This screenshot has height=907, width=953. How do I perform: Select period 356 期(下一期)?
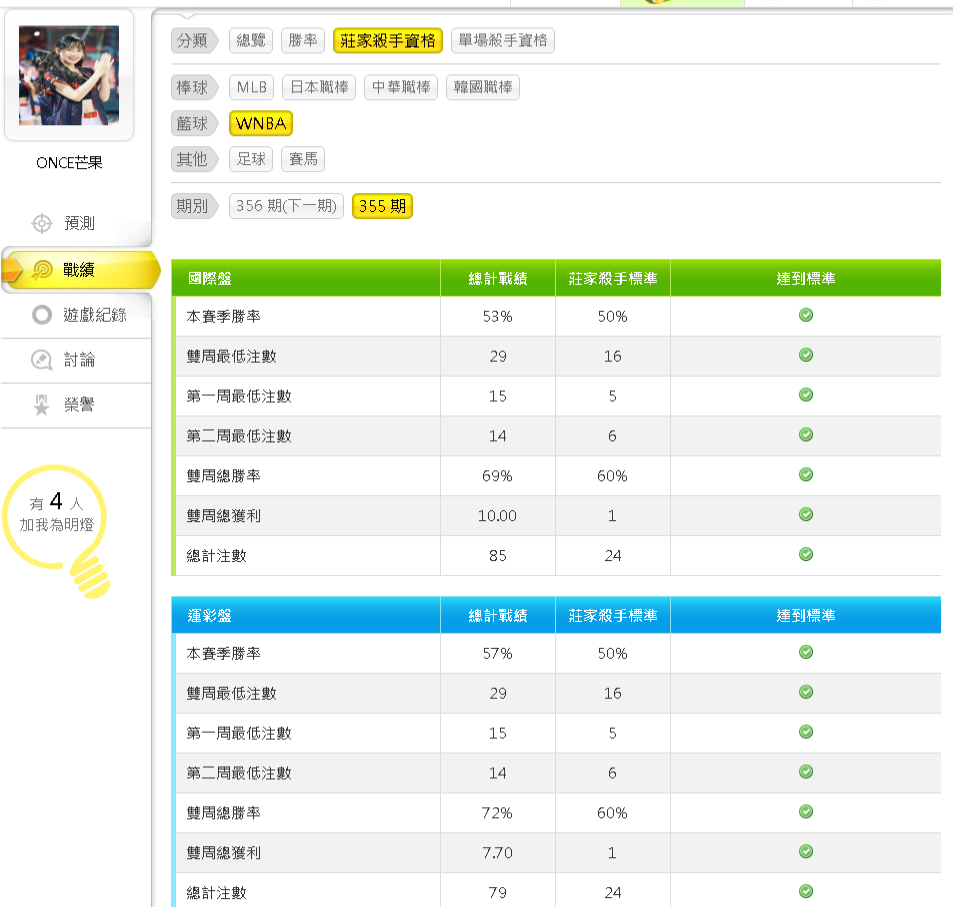(x=286, y=206)
